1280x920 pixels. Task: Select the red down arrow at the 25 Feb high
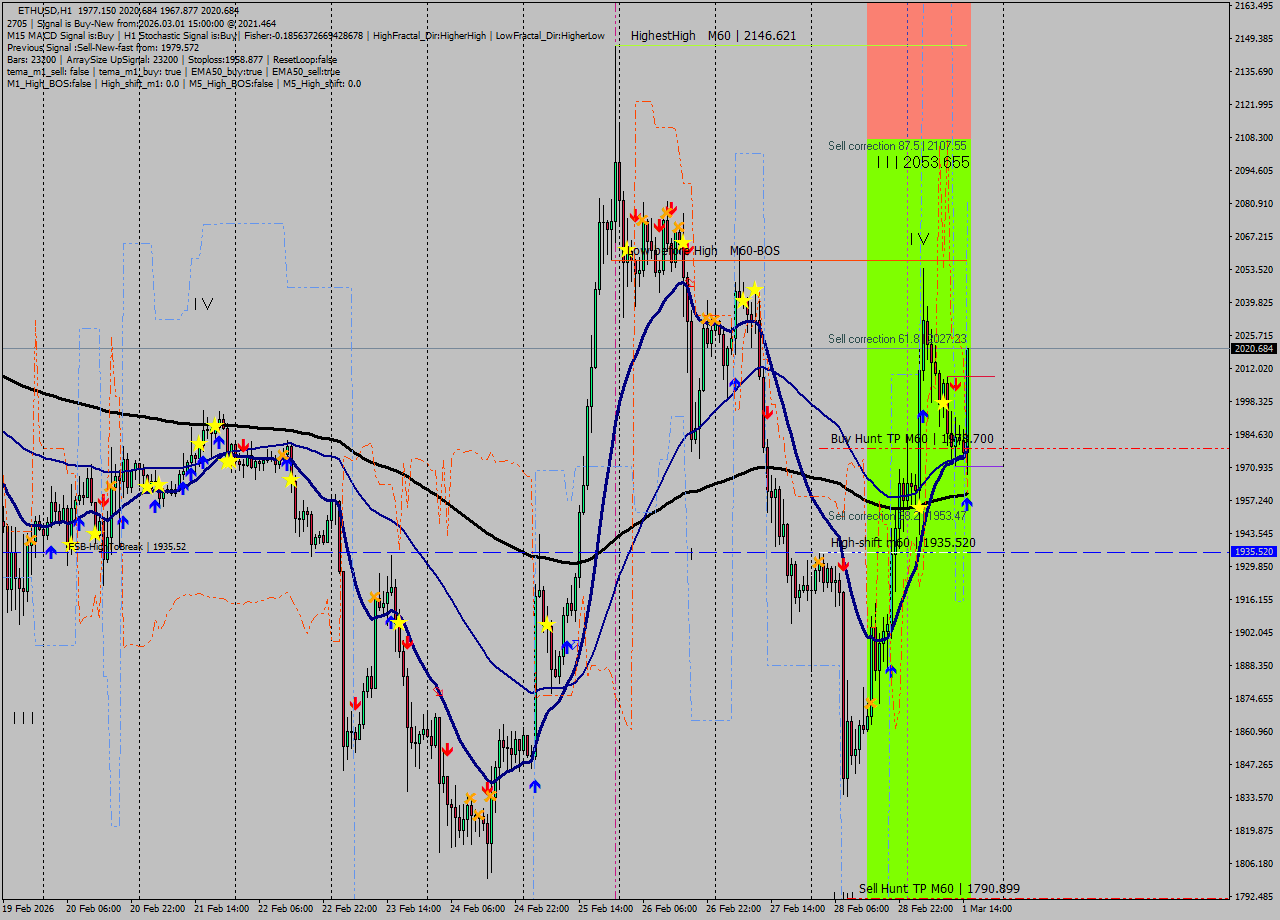pyautogui.click(x=635, y=215)
